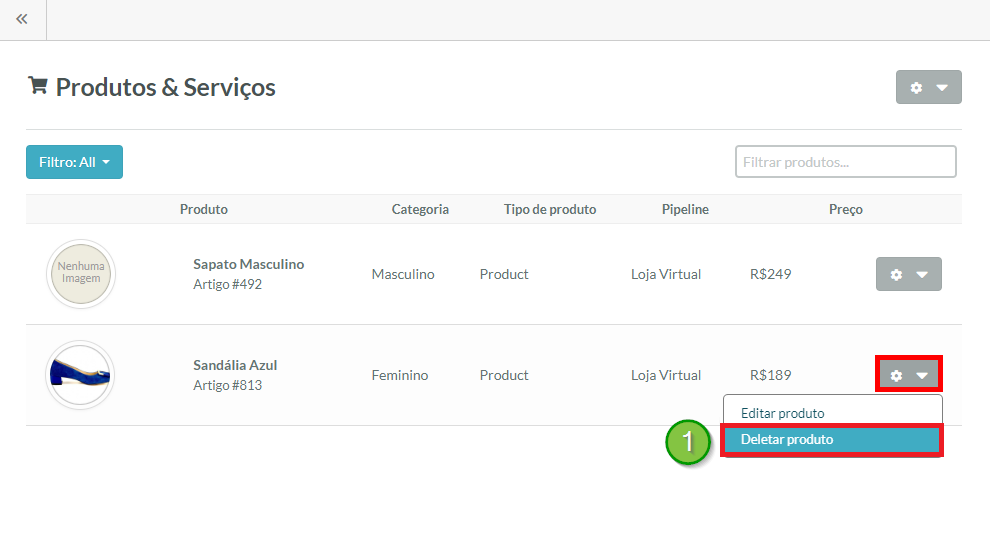Image resolution: width=990 pixels, height=553 pixels.
Task: Sort by the Preço column header
Action: 845,209
